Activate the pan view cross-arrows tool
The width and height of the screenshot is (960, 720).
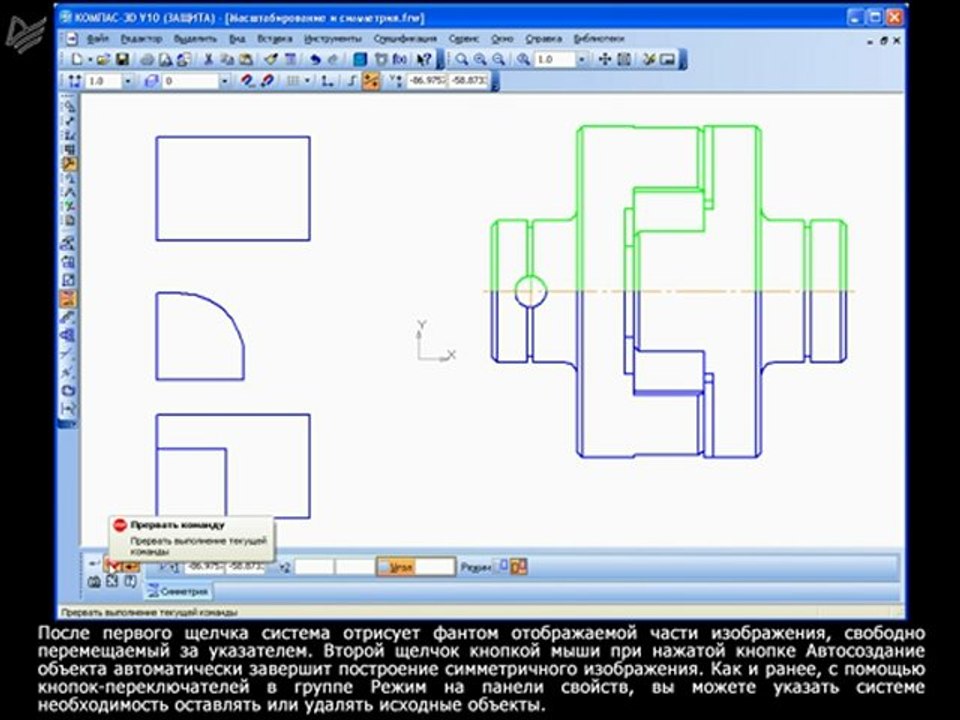click(x=605, y=59)
